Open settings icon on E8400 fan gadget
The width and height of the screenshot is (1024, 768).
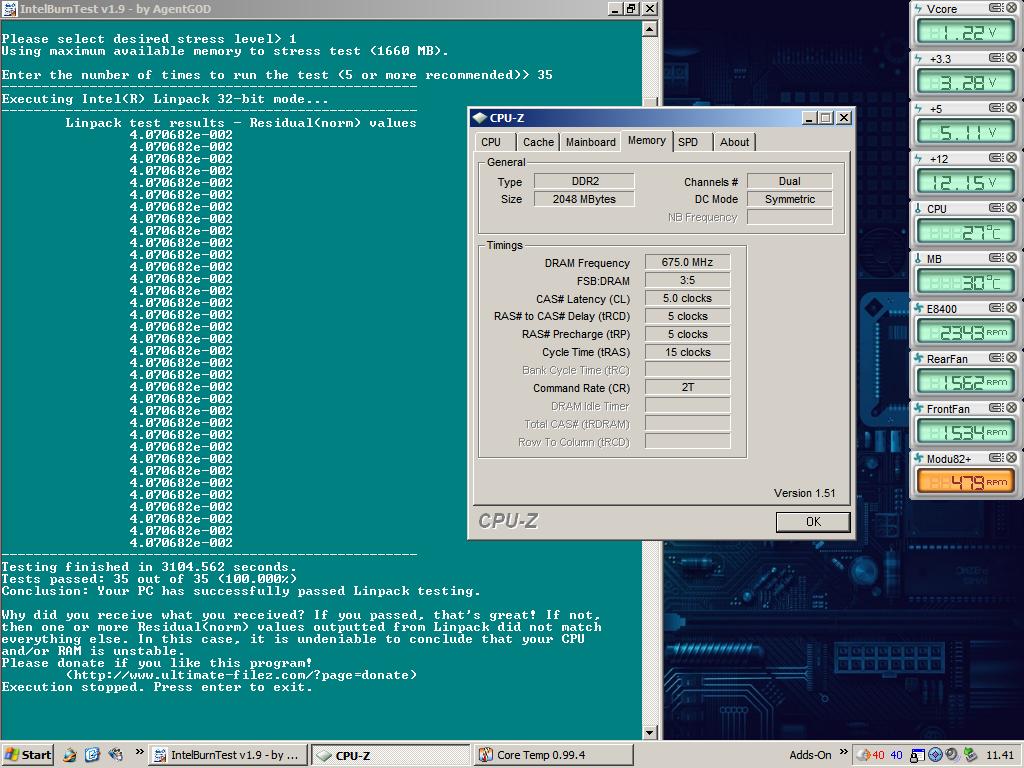(996, 308)
